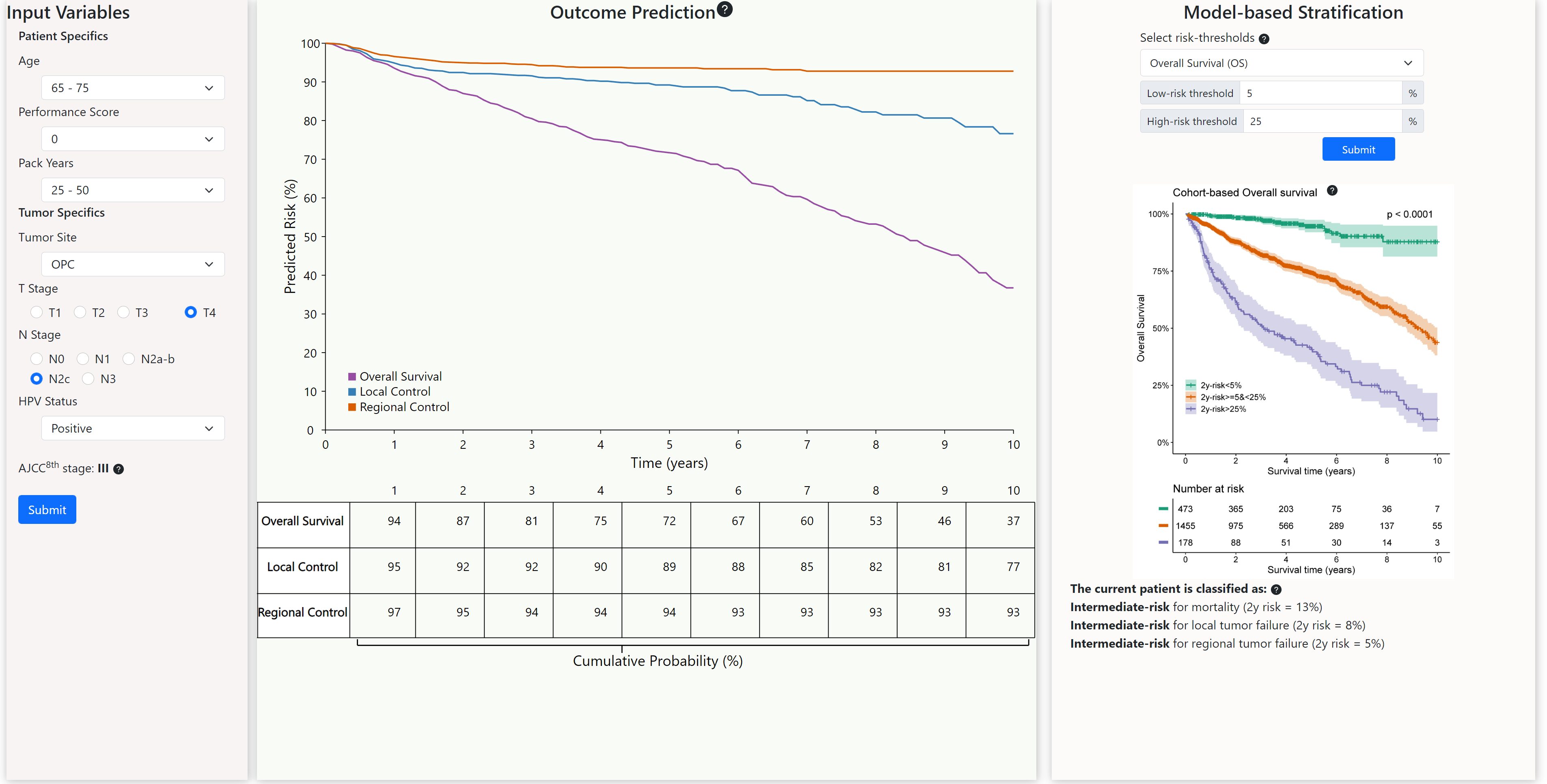Choose N0 nodal stage
The image size is (1547, 784).
coord(37,358)
